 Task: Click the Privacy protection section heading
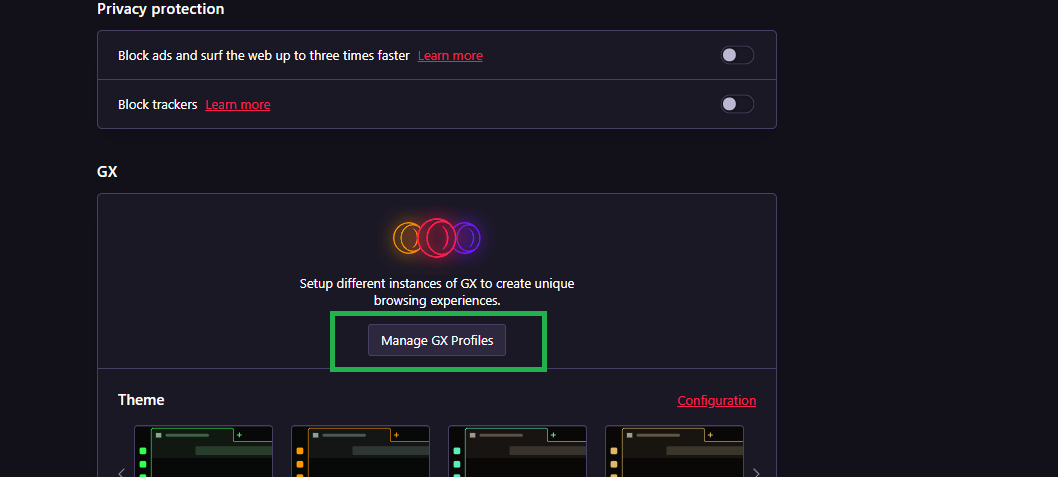160,9
